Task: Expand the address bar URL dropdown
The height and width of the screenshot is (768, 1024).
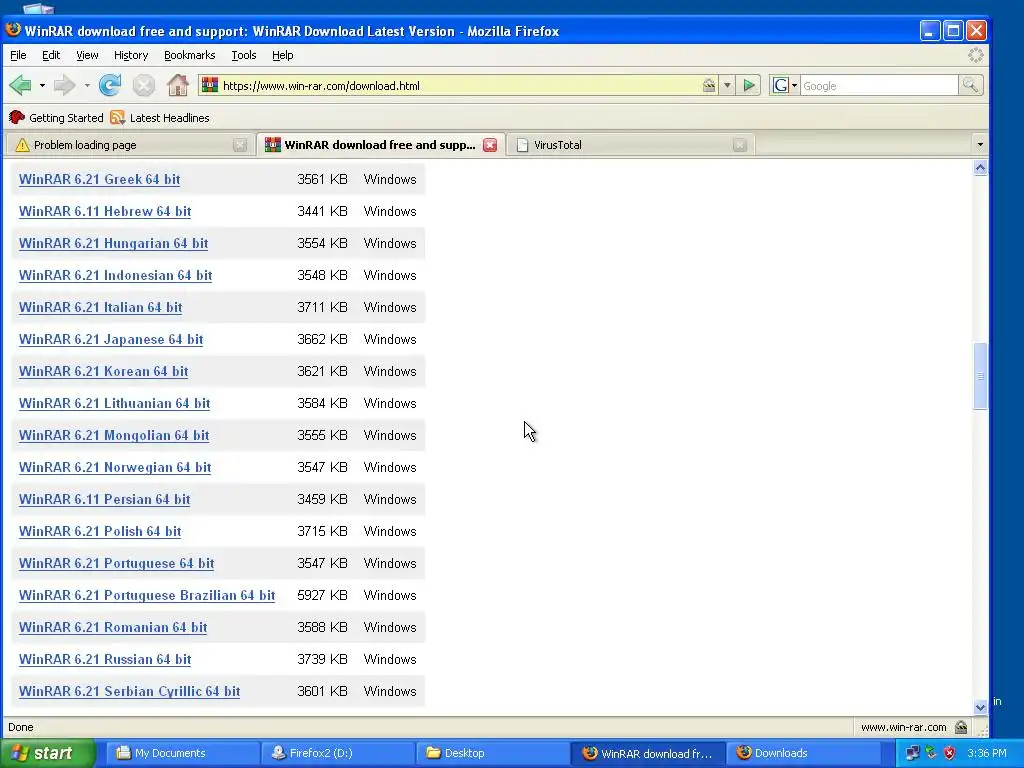Action: coord(727,85)
